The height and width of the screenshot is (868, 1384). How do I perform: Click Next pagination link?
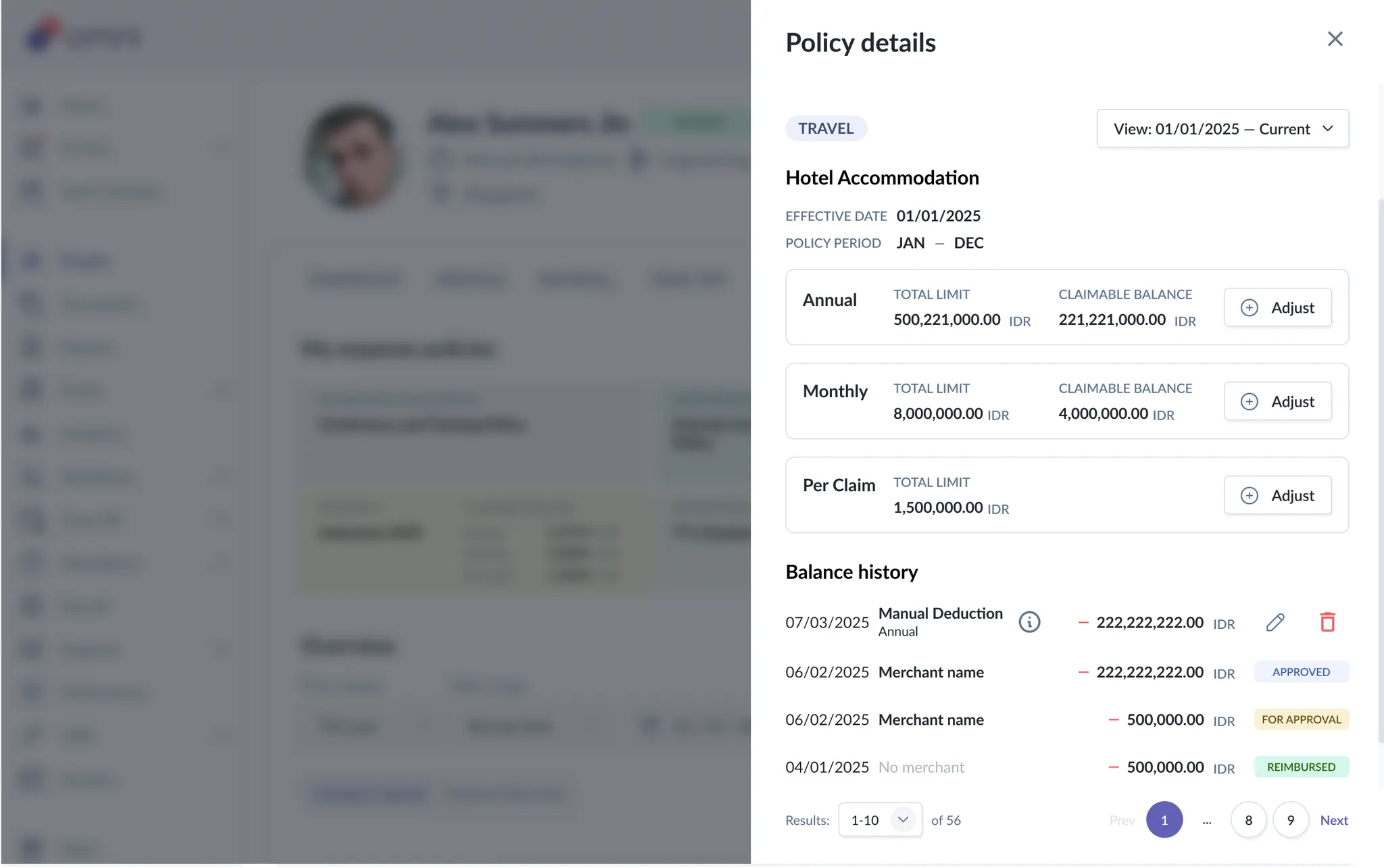pos(1334,820)
